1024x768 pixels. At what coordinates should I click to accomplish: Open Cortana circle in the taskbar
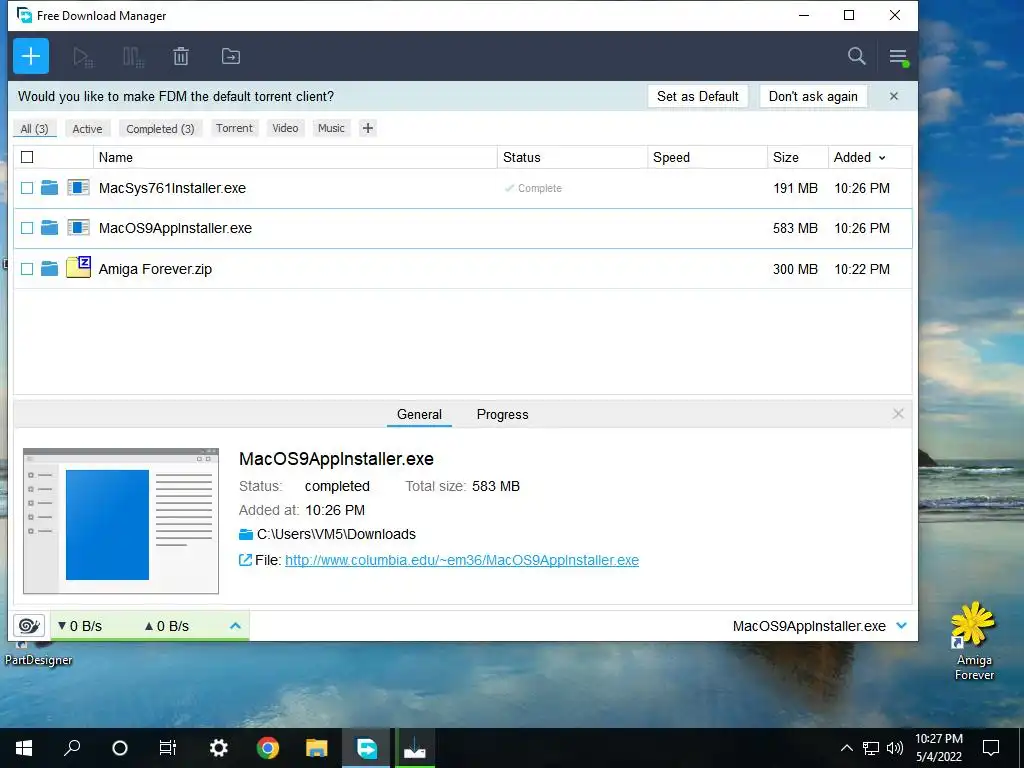coord(120,748)
